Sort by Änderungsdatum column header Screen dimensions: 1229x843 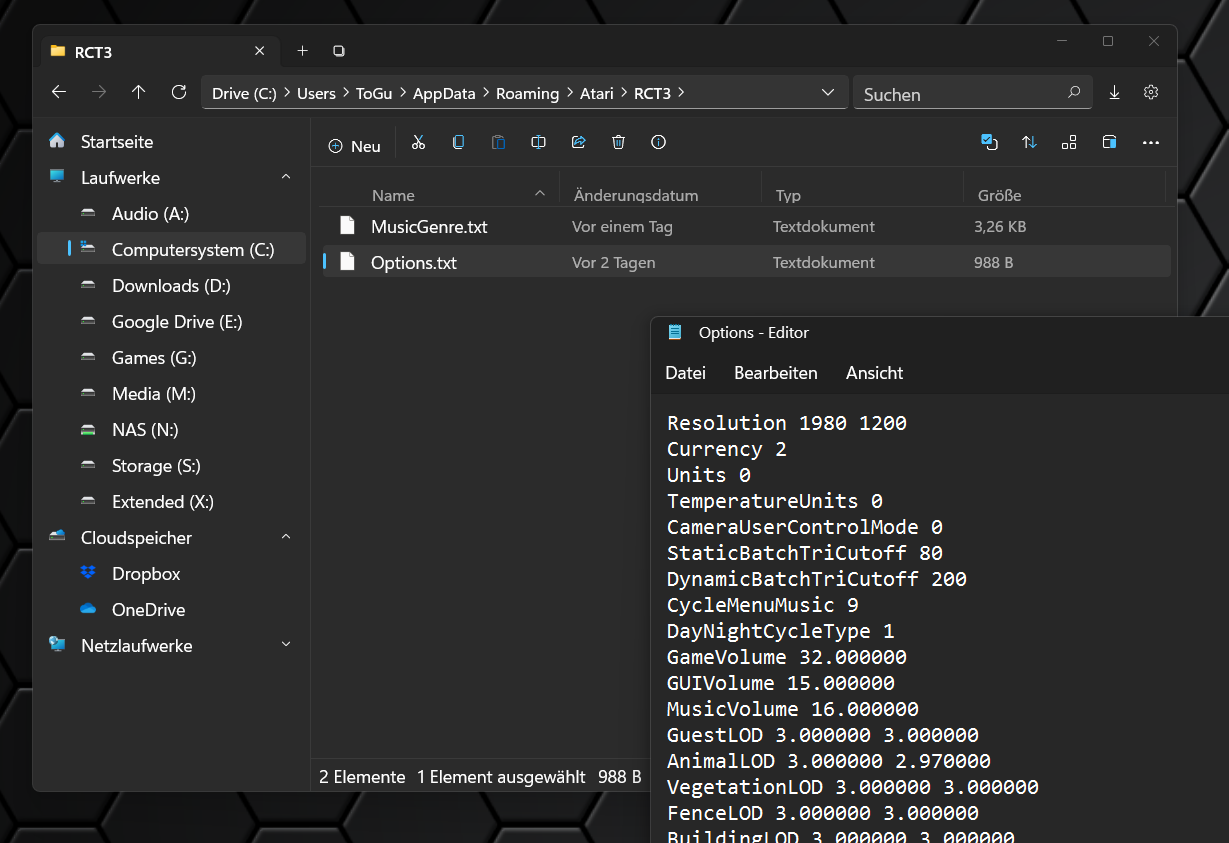tap(636, 196)
